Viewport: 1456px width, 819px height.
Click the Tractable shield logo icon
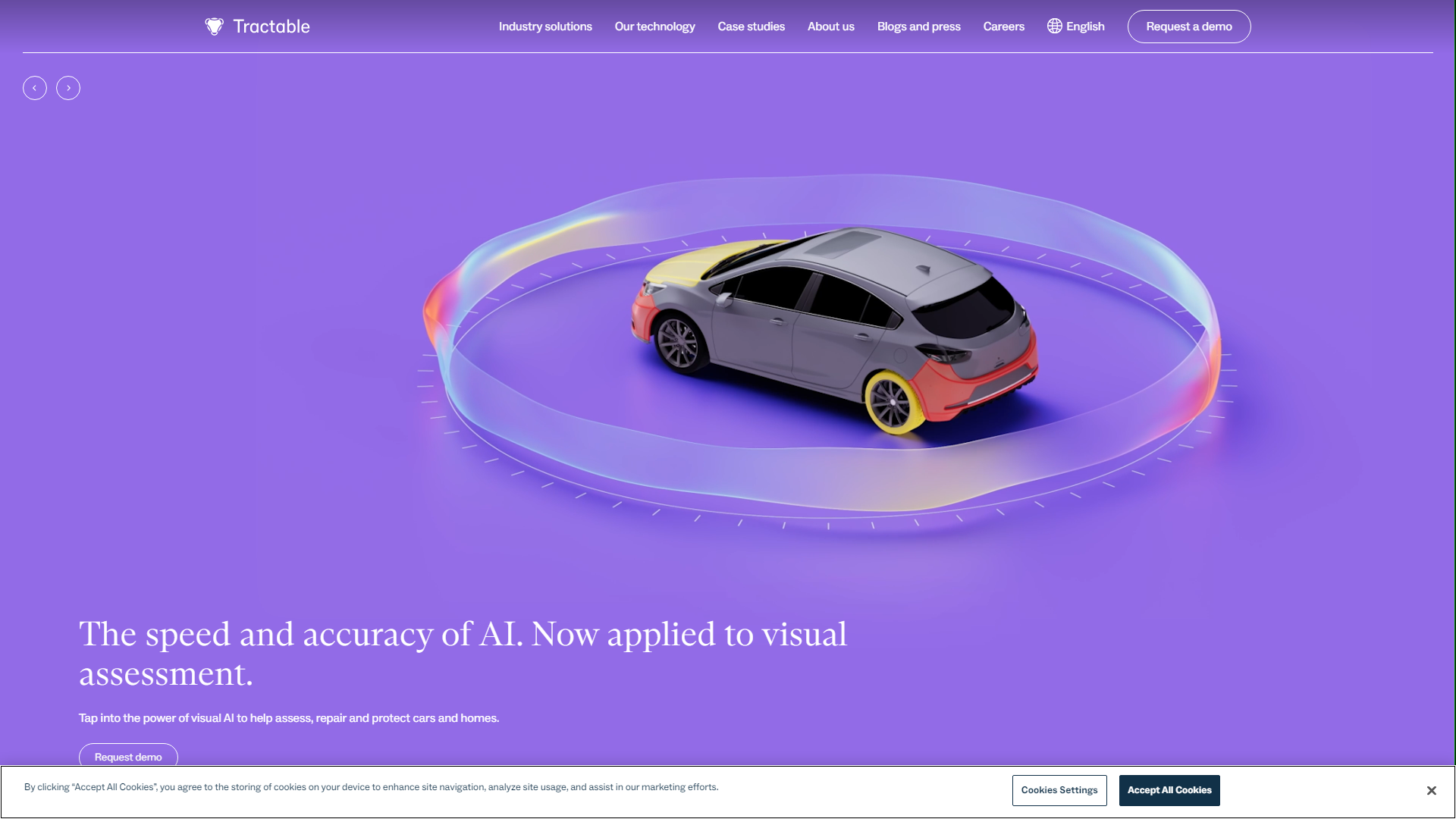[x=214, y=27]
